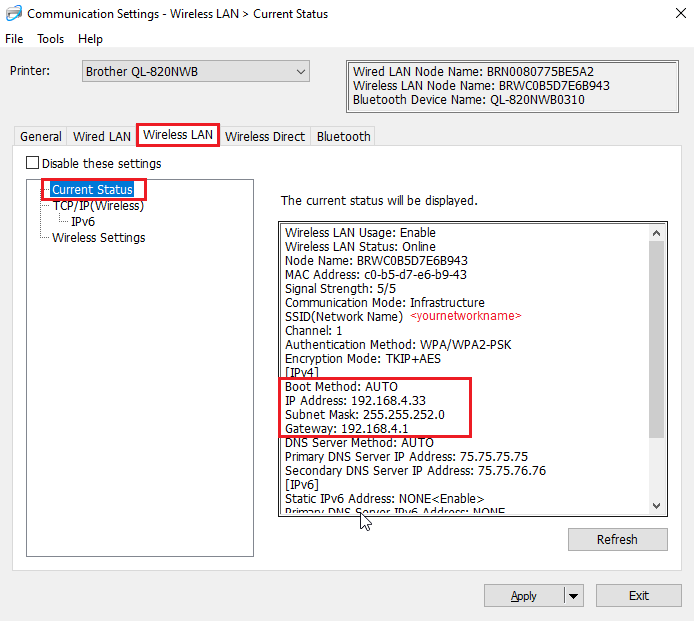Click the Primary DNS Server IP Address line
This screenshot has width=694, height=621.
click(x=406, y=457)
